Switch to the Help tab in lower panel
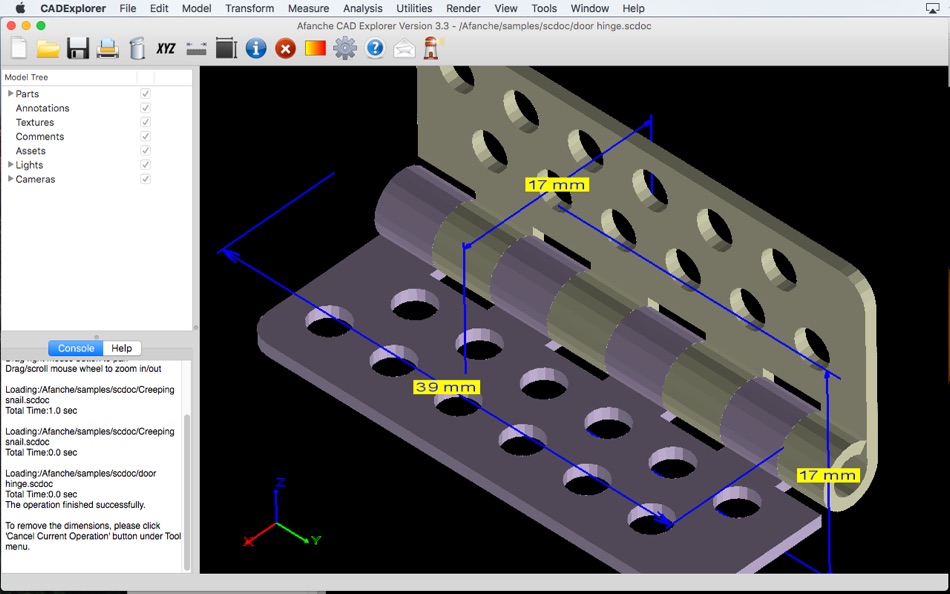 pos(122,348)
